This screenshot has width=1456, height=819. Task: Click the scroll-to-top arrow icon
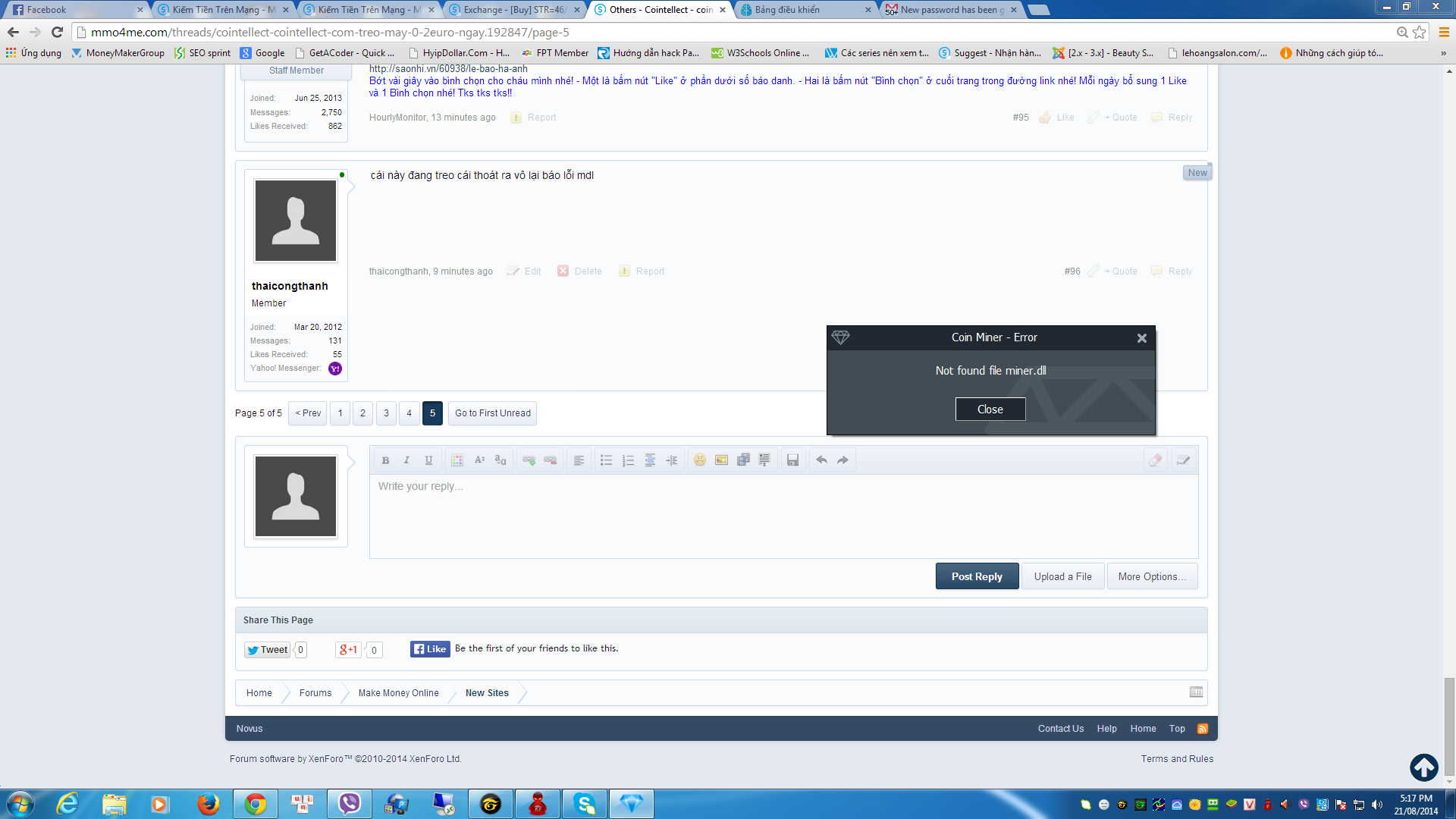coord(1423,767)
